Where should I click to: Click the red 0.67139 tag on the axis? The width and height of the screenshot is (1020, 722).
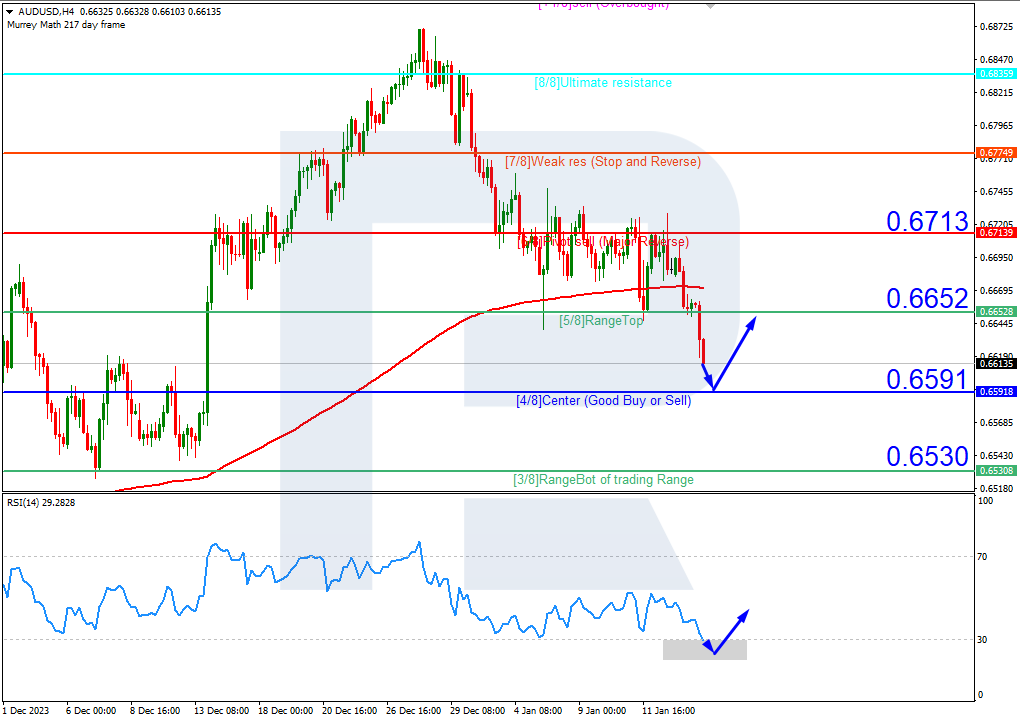coord(996,234)
